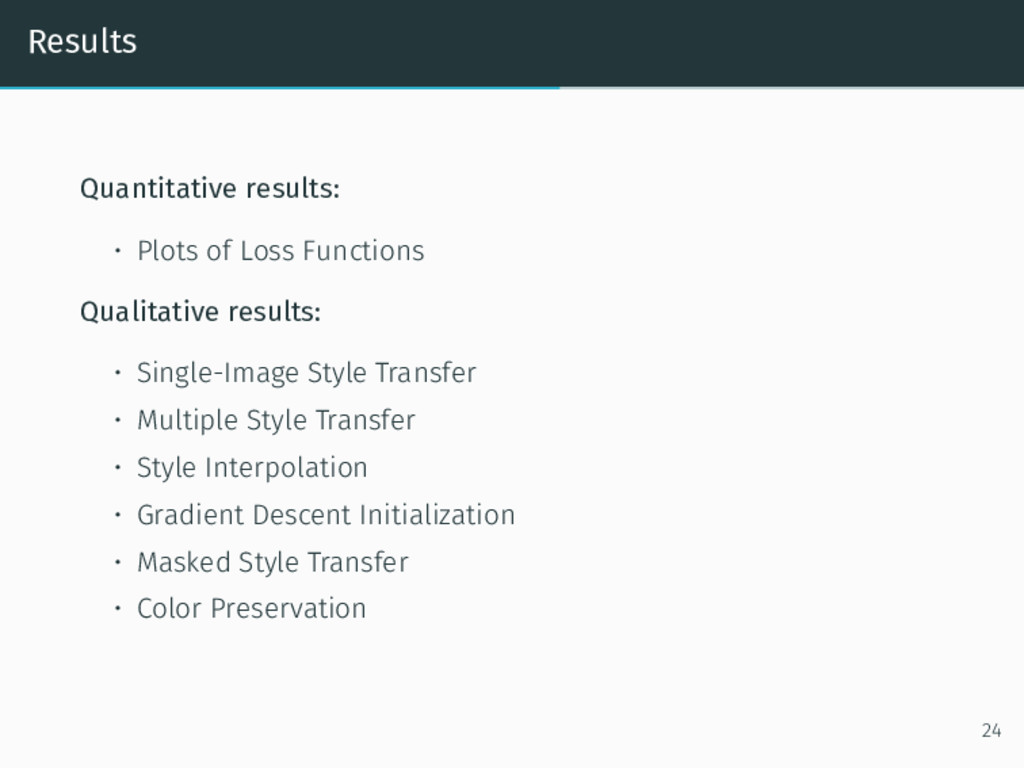Select the "Quantitative results:" heading

point(210,189)
